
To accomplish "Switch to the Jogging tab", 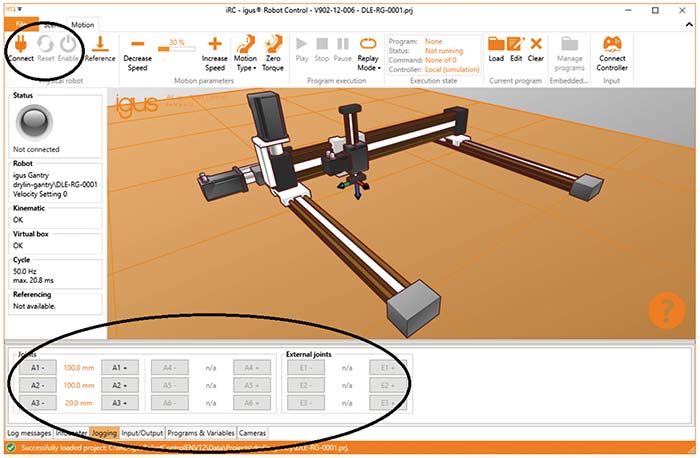I will pyautogui.click(x=104, y=433).
